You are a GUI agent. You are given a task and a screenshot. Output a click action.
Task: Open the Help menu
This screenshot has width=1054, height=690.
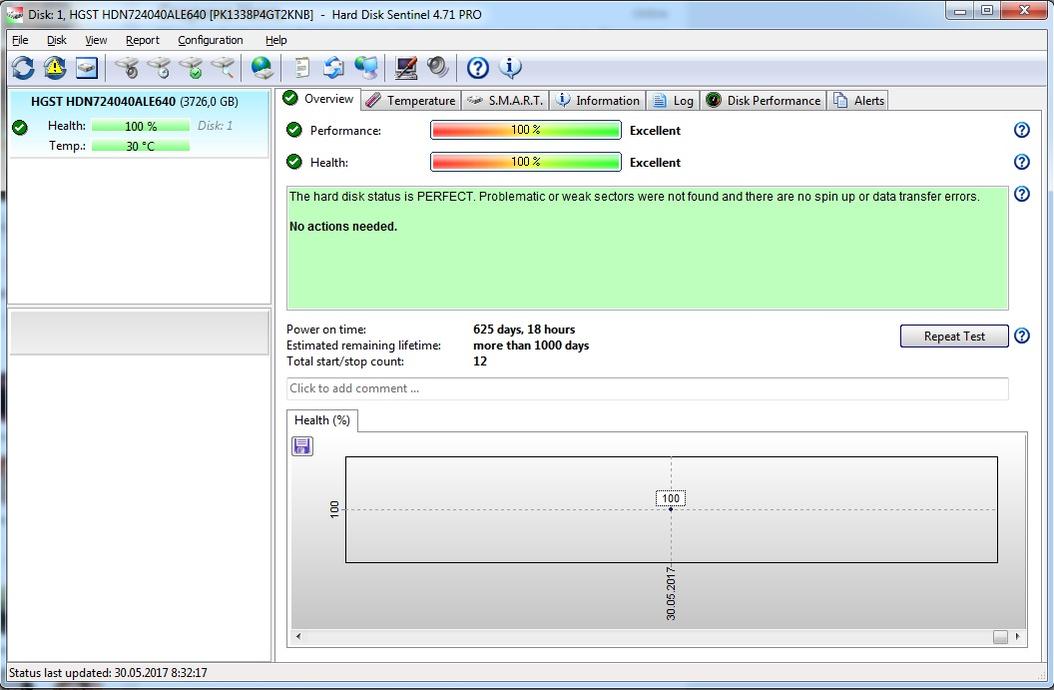point(276,40)
